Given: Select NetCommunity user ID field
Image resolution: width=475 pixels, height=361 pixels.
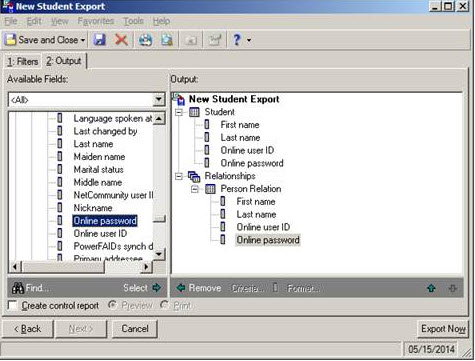Looking at the screenshot, I should (113, 195).
